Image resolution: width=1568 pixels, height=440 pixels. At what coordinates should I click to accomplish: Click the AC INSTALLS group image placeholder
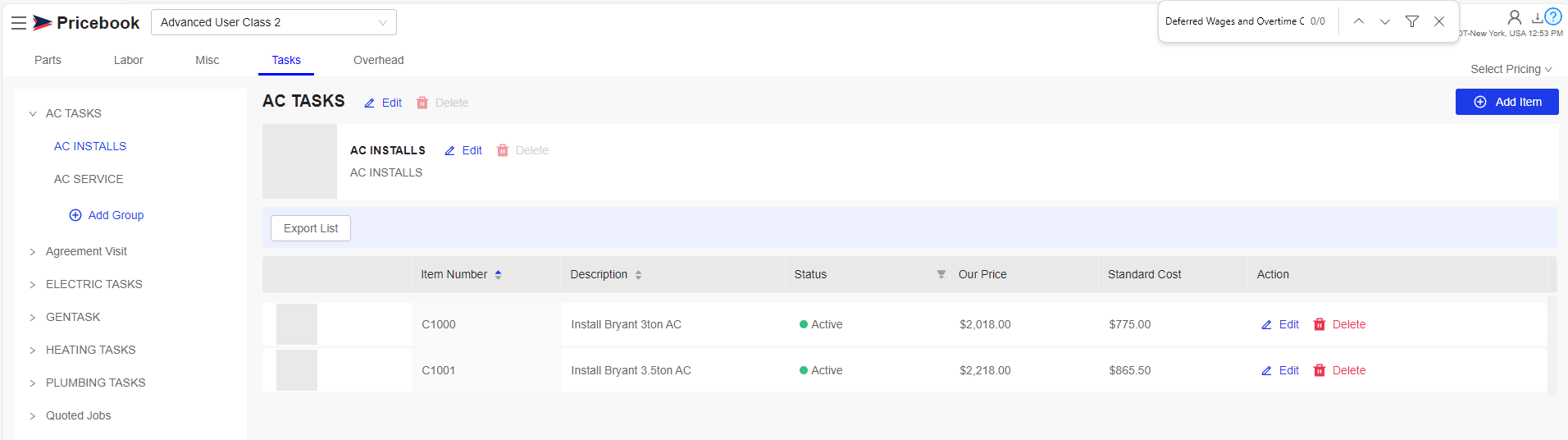(x=299, y=161)
